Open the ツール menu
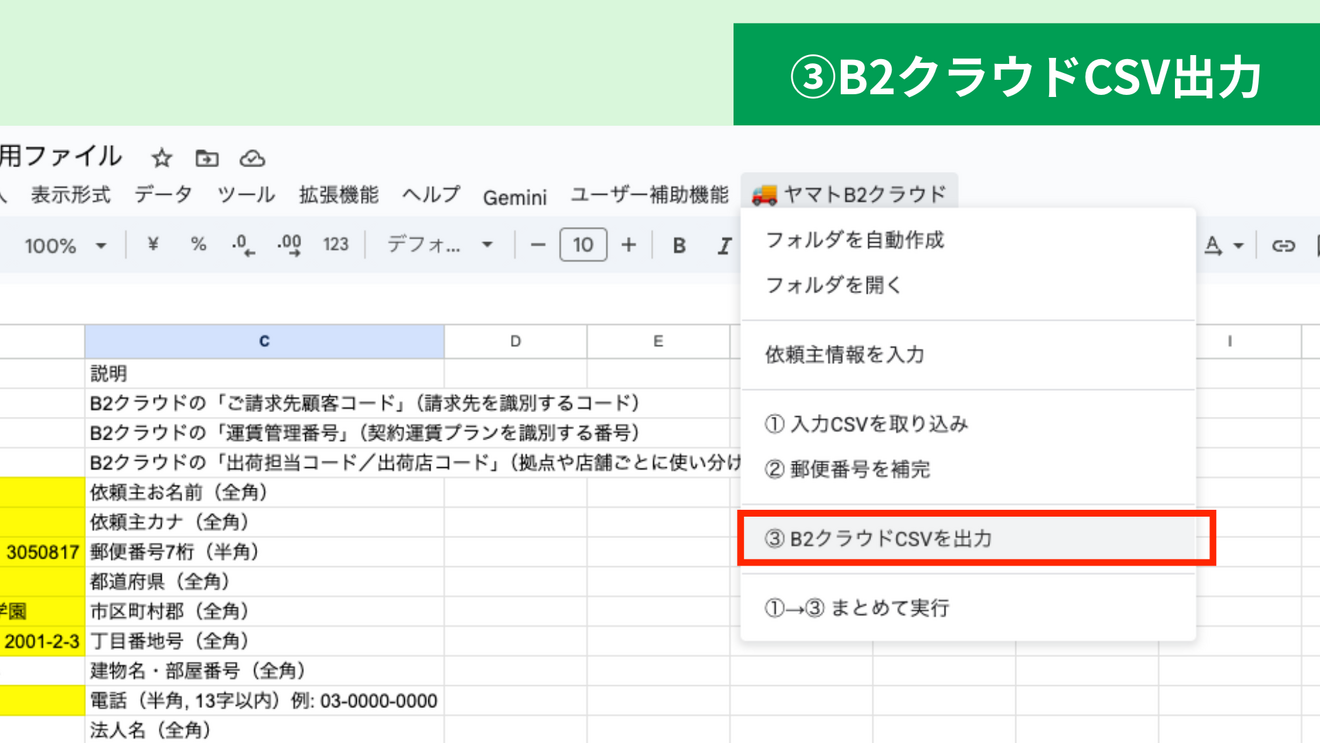This screenshot has width=1320, height=743. (245, 195)
